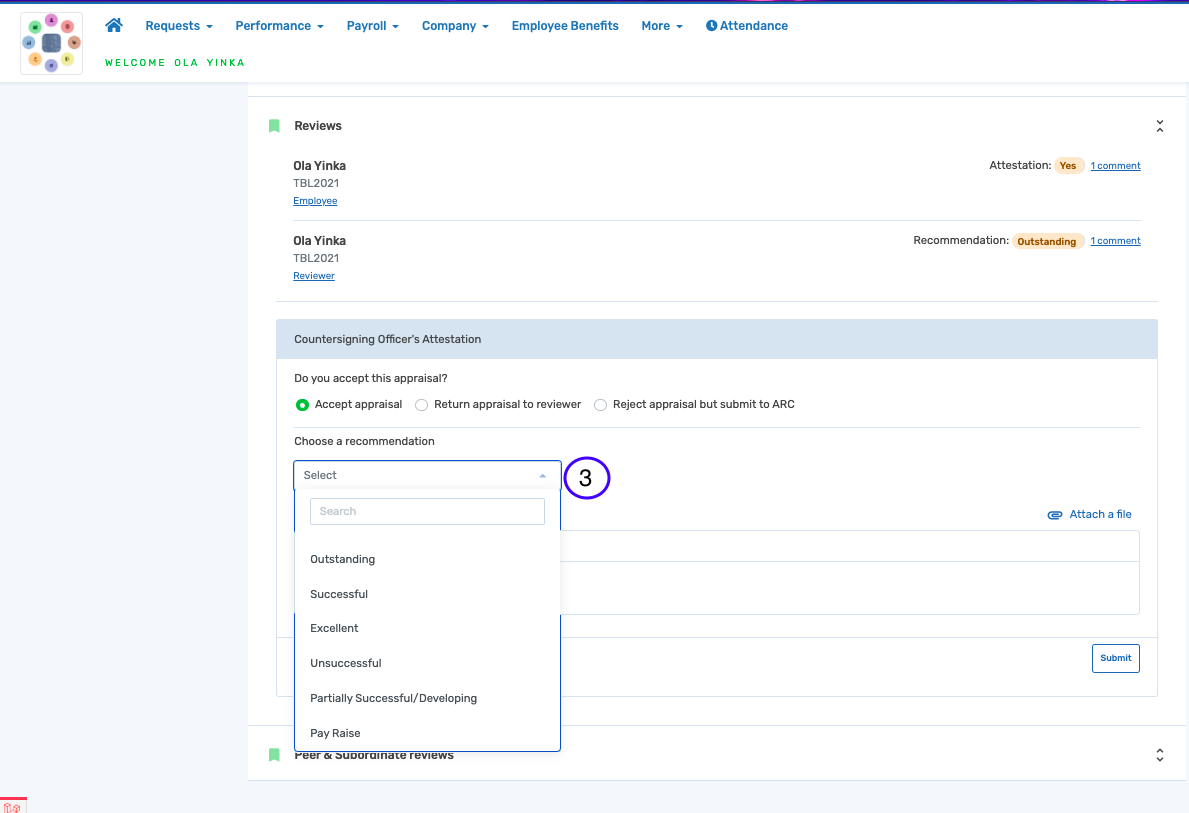Image resolution: width=1189 pixels, height=813 pixels.
Task: Expand the Peer & Subordinate reviews section
Action: (1159, 755)
